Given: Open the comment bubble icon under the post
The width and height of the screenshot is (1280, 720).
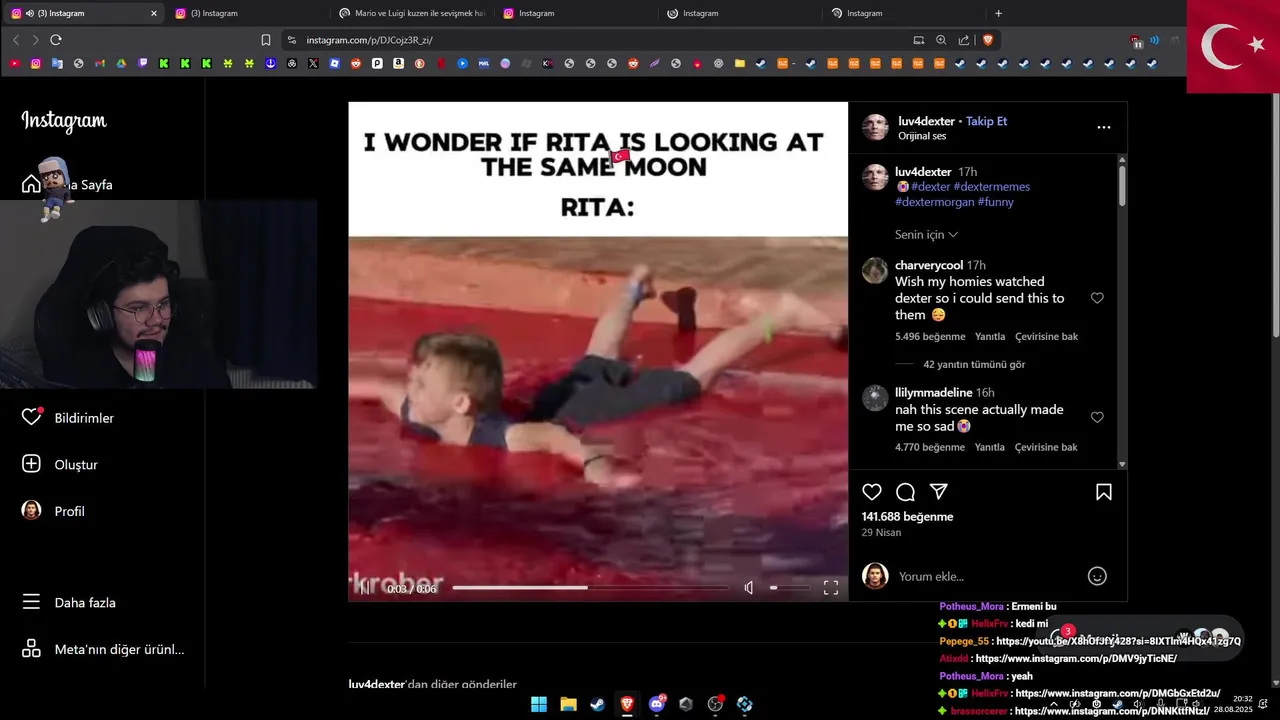Looking at the screenshot, I should click(905, 492).
